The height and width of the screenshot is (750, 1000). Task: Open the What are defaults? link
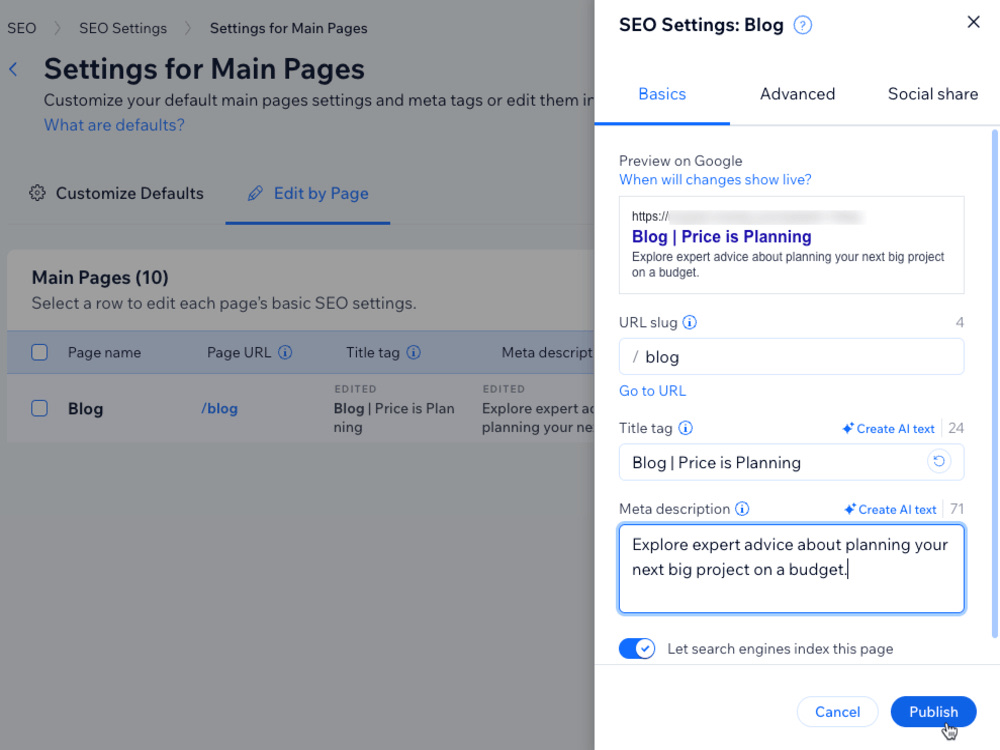coord(114,125)
